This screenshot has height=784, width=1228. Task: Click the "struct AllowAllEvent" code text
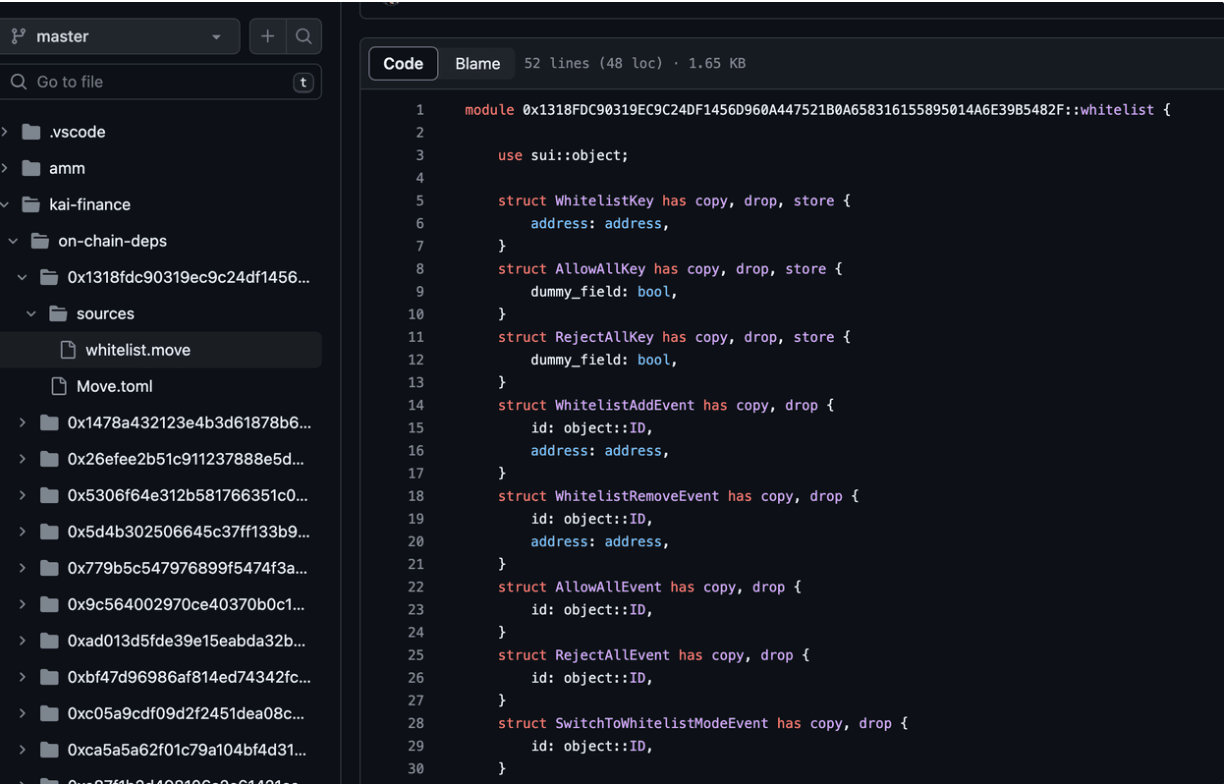pyautogui.click(x=579, y=587)
